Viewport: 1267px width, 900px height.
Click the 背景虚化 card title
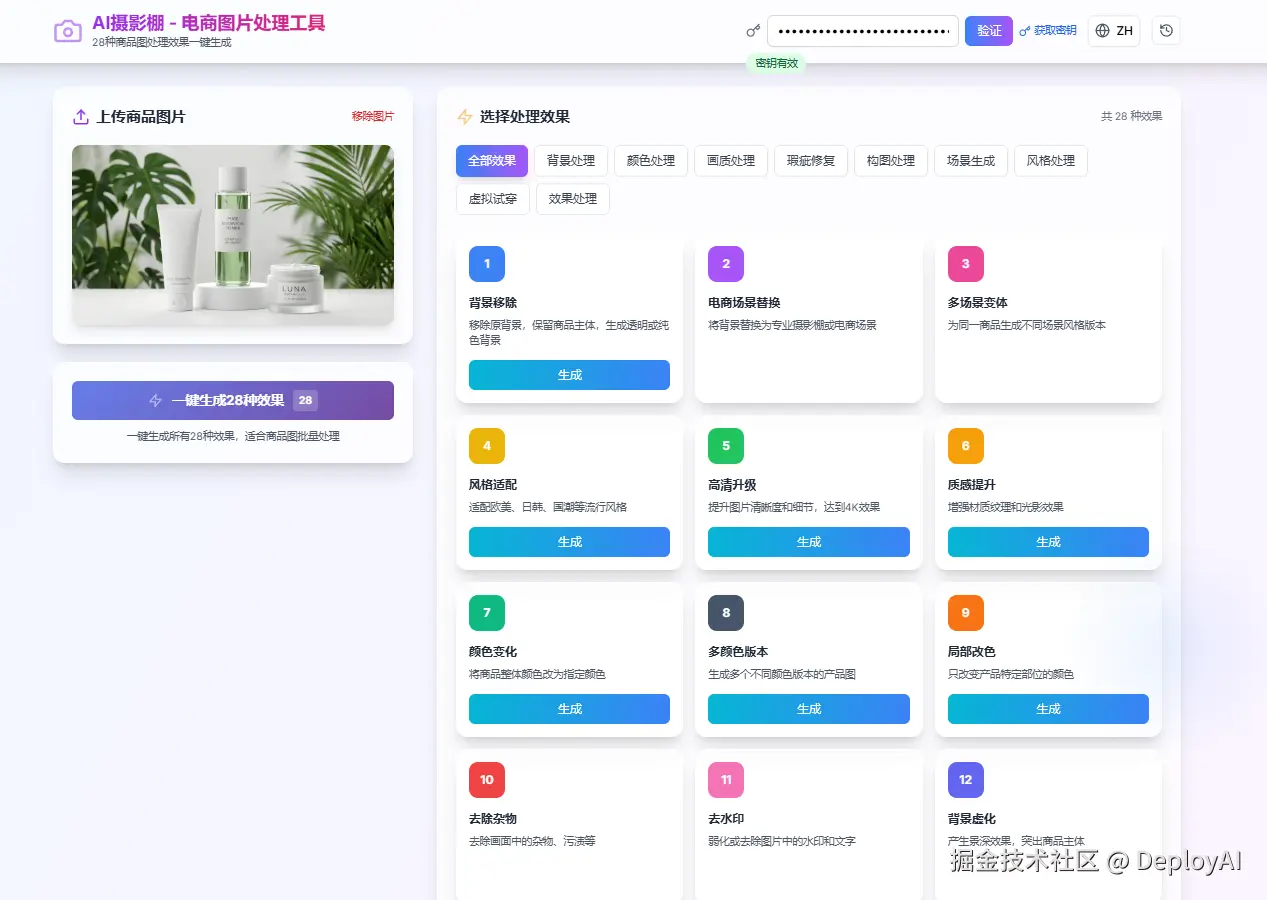(x=972, y=819)
